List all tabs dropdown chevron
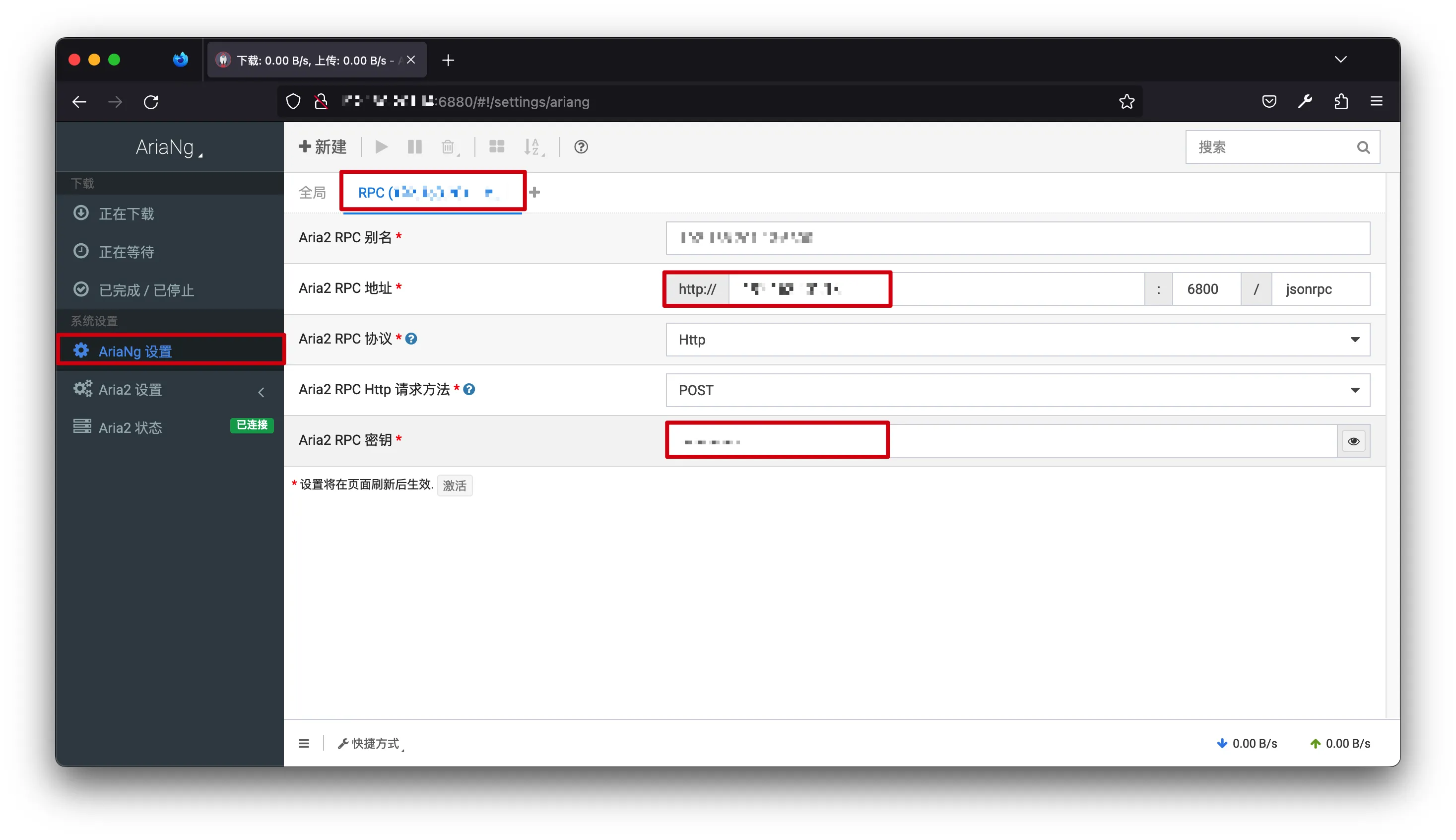 pos(1340,60)
